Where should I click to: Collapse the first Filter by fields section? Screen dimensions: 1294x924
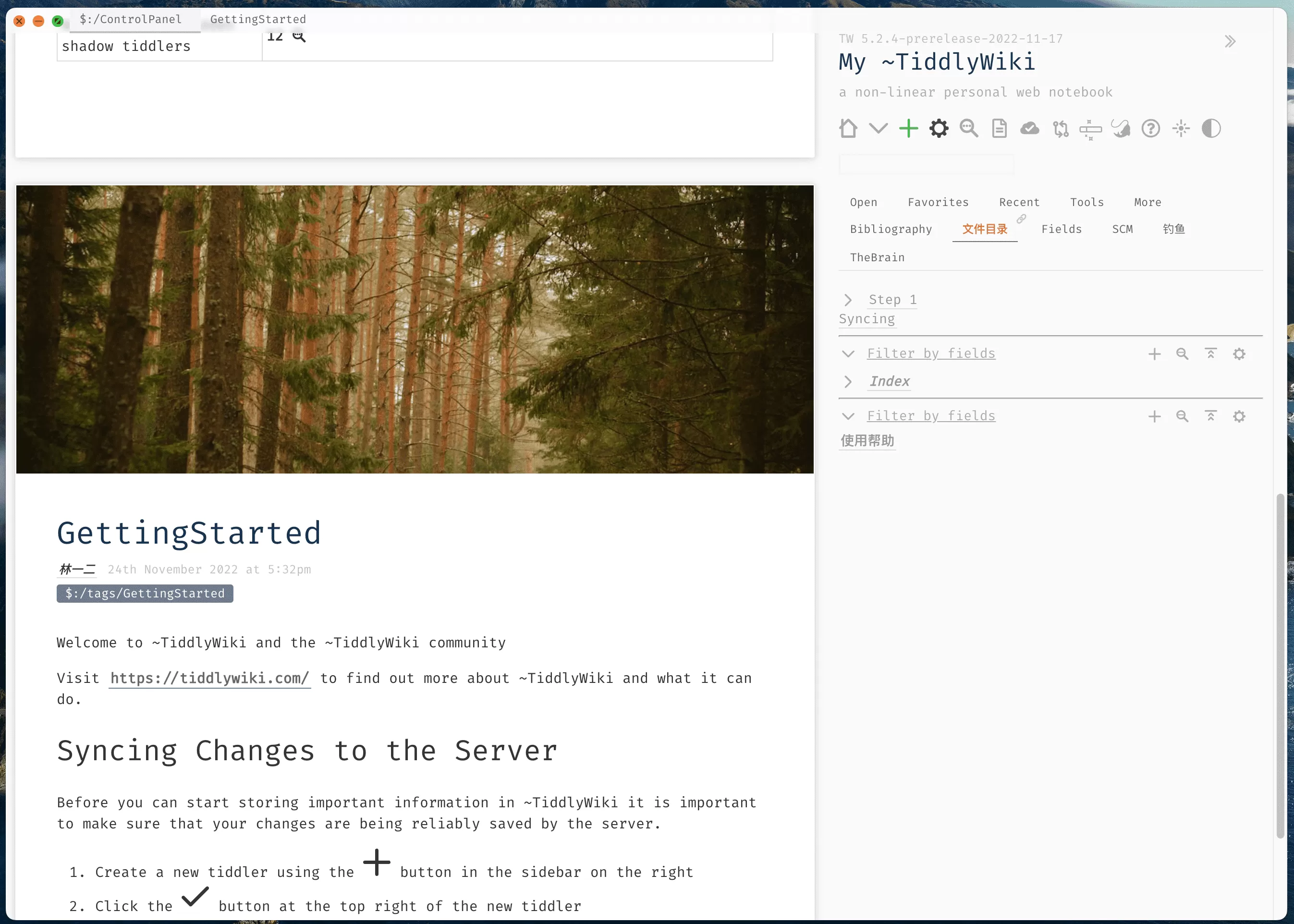tap(848, 353)
